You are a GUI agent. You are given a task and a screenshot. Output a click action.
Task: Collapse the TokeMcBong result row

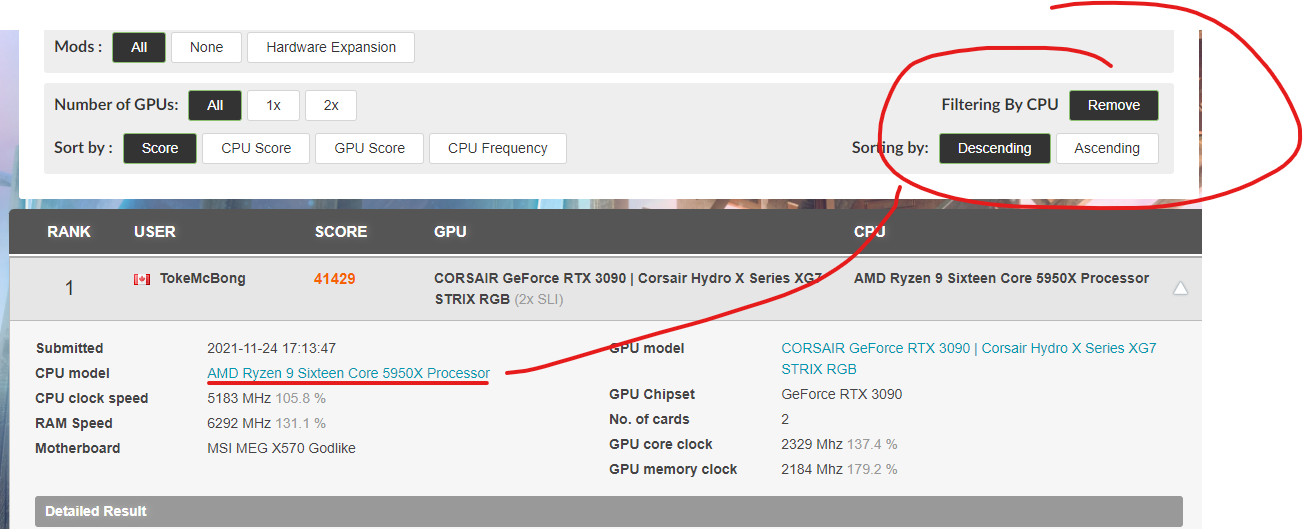1180,288
